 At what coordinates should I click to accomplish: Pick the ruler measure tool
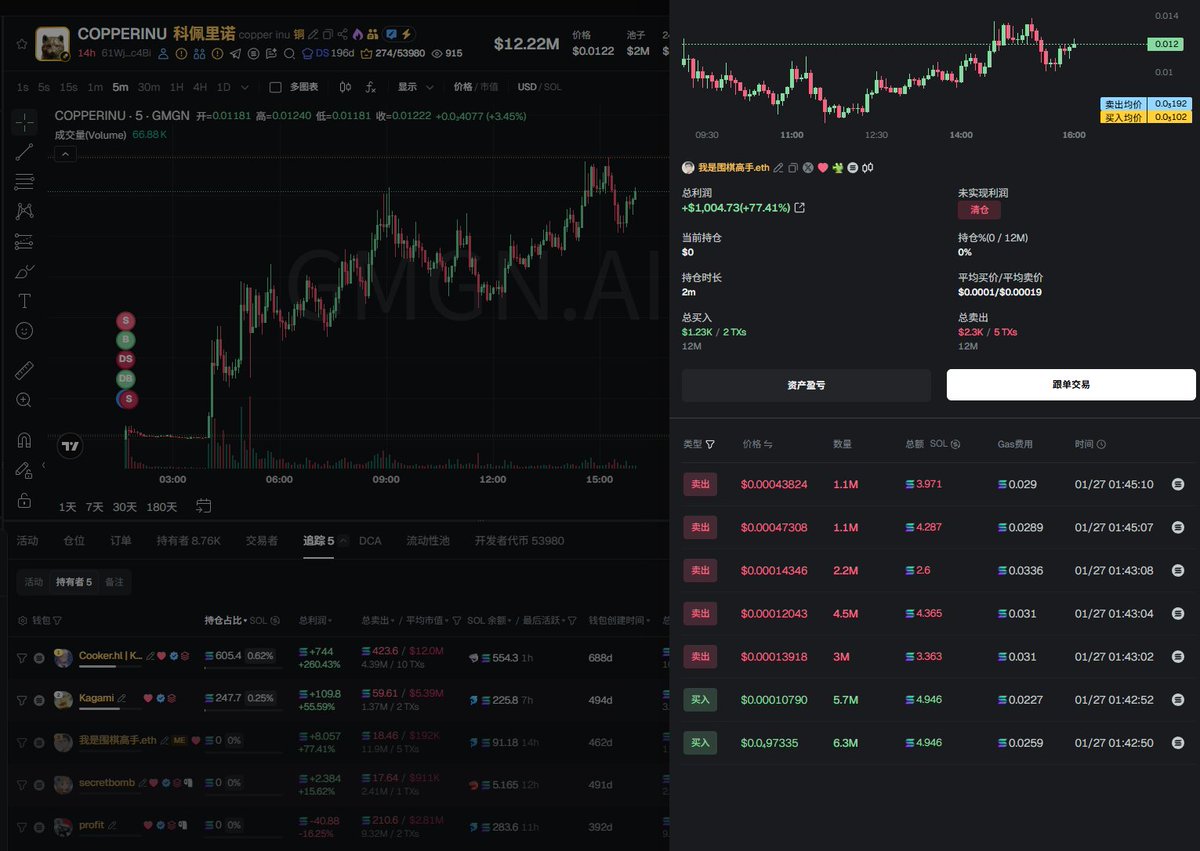[x=25, y=371]
